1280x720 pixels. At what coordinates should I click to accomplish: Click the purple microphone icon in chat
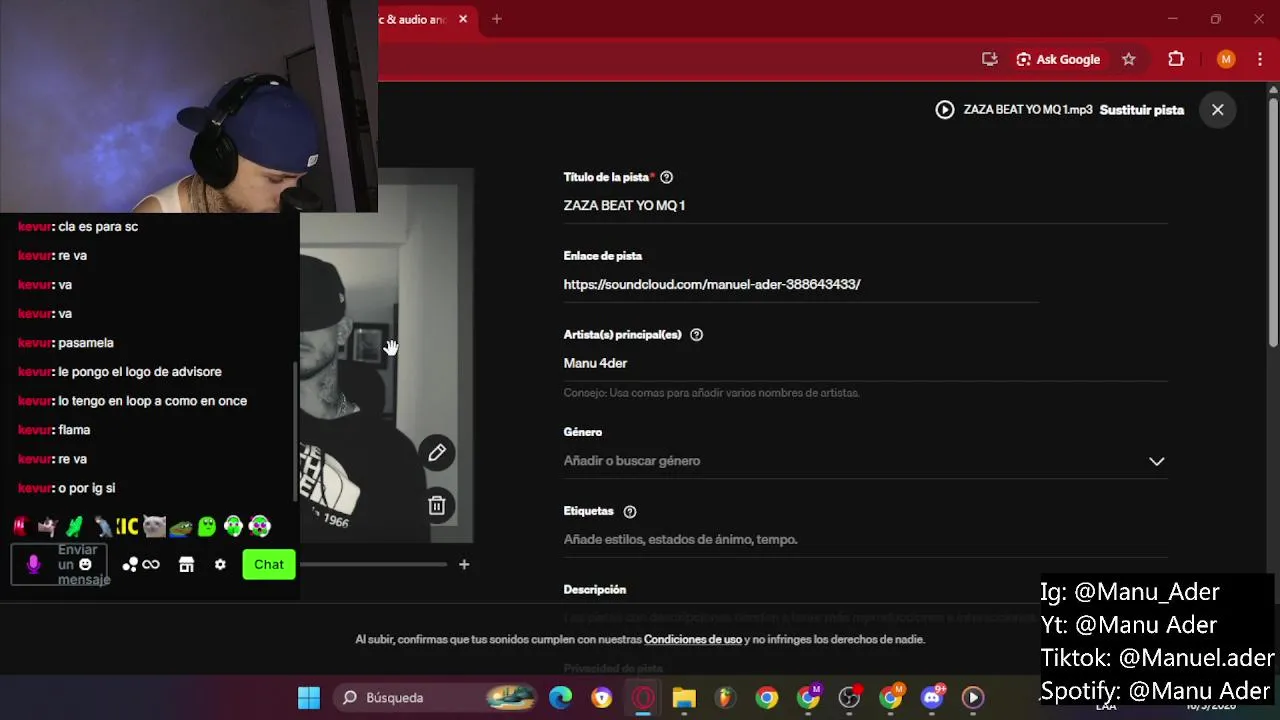pyautogui.click(x=33, y=565)
